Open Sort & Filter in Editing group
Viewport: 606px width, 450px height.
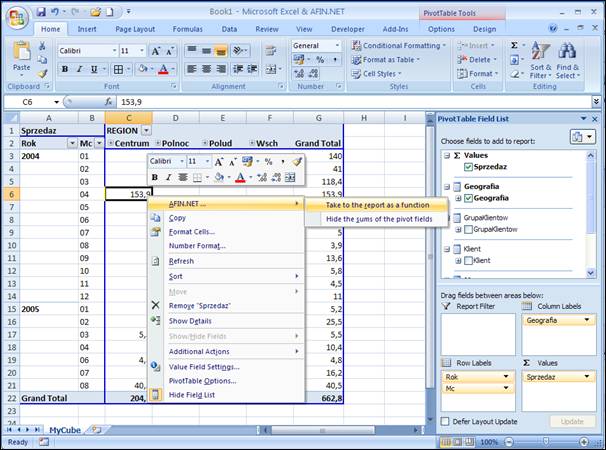coord(540,60)
